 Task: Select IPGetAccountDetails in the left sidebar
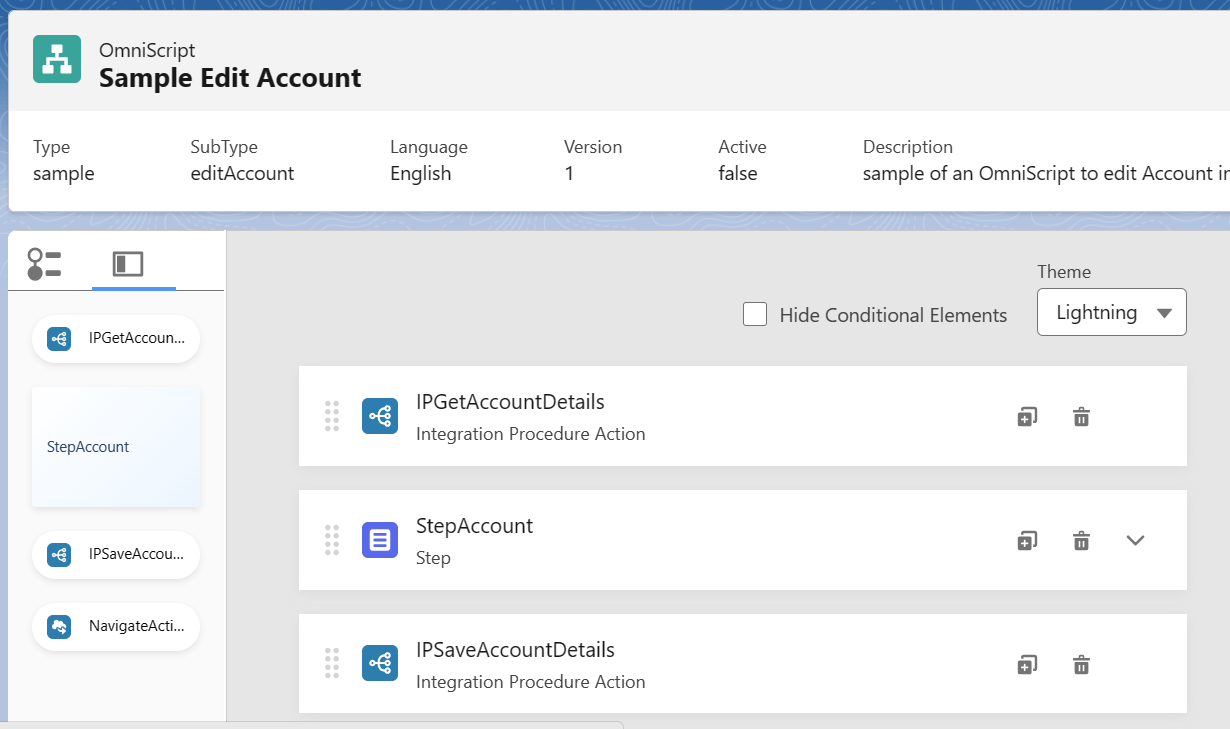(x=115, y=339)
